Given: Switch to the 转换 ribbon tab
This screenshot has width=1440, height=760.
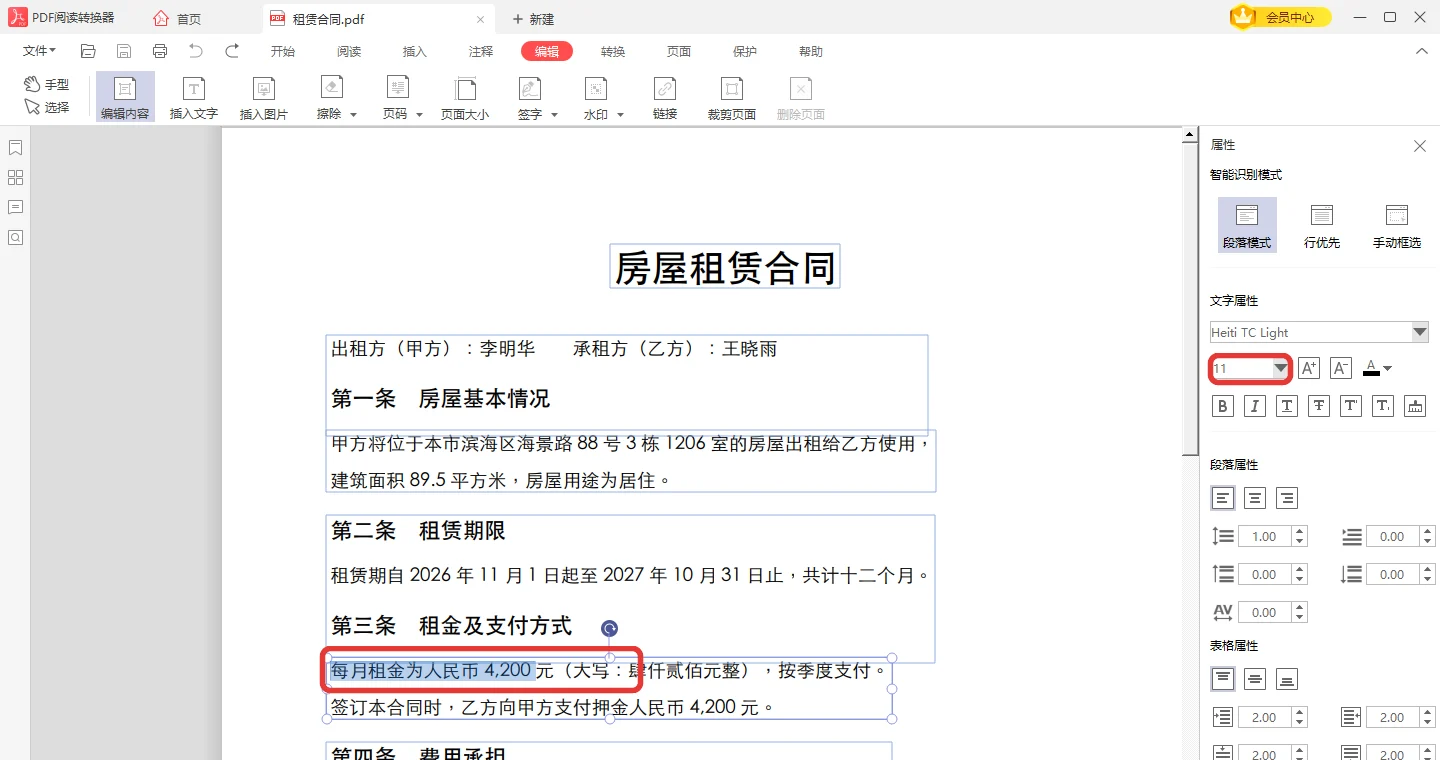Looking at the screenshot, I should pyautogui.click(x=613, y=52).
